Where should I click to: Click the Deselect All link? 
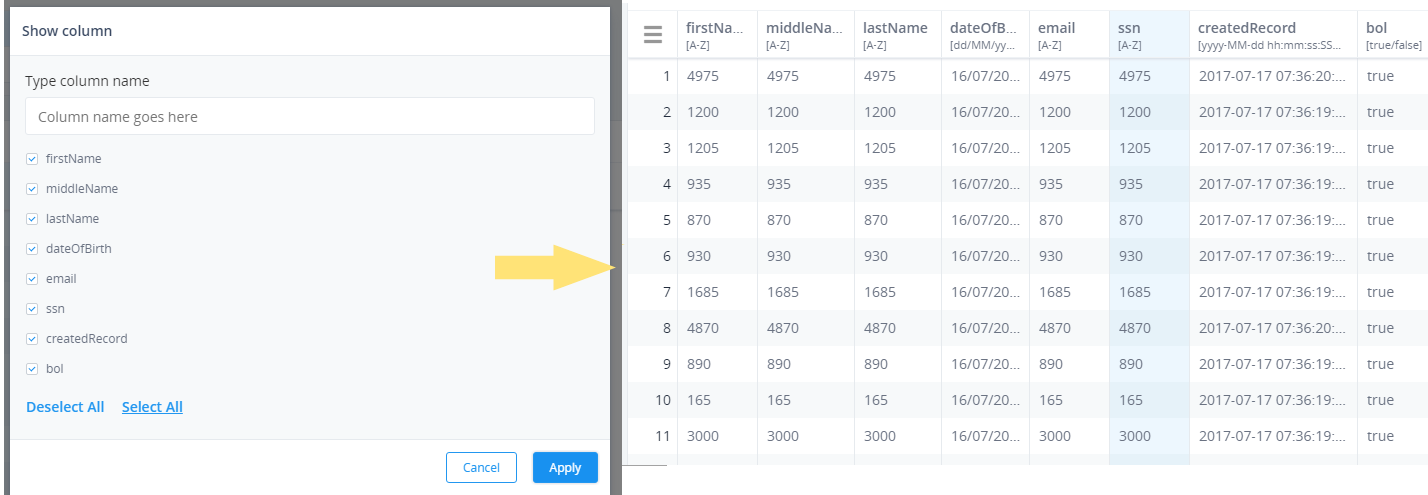point(65,407)
